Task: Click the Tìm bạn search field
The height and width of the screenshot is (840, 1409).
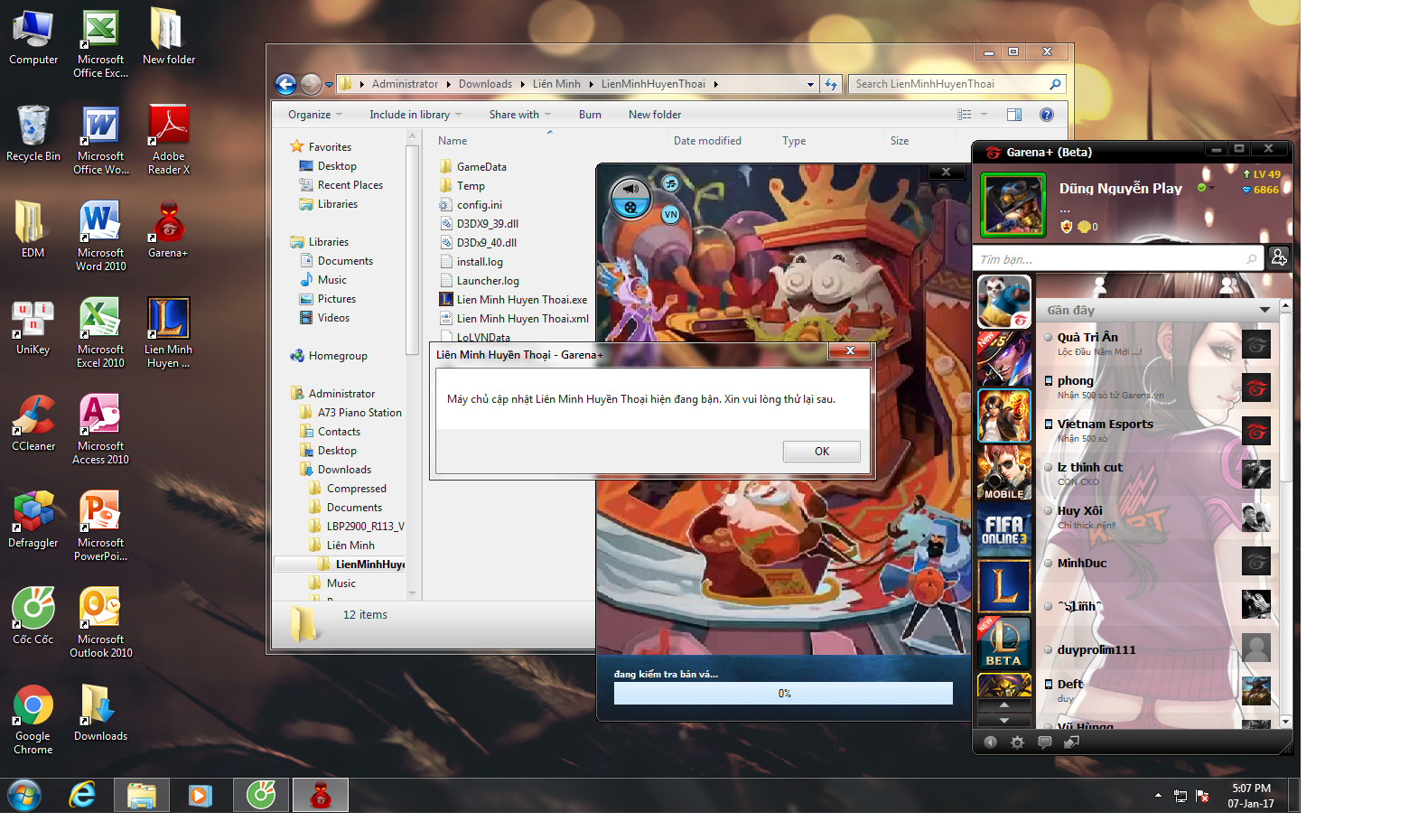Action: 1117,259
